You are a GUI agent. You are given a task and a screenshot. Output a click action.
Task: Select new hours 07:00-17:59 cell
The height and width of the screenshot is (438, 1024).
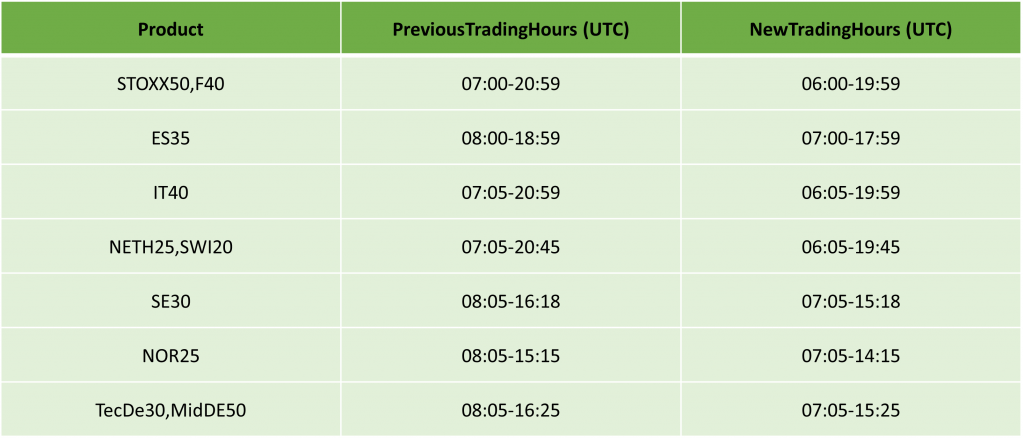point(852,138)
